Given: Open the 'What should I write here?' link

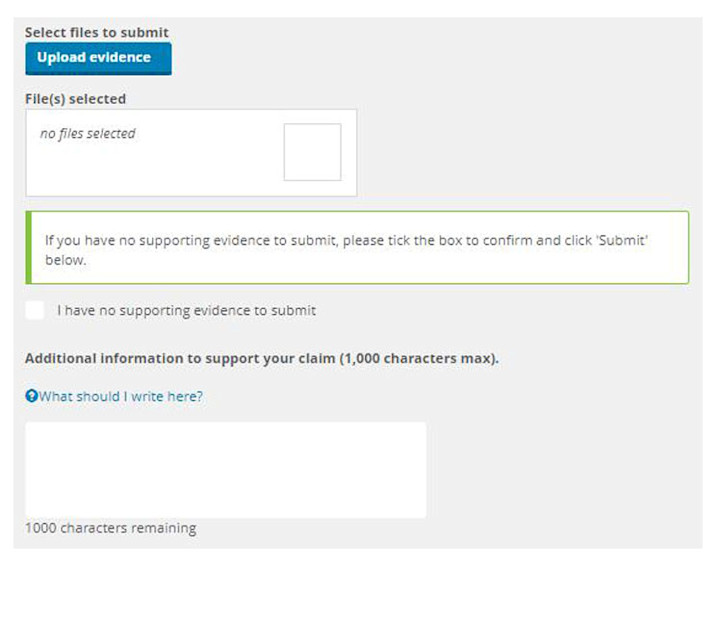Looking at the screenshot, I should coord(120,397).
